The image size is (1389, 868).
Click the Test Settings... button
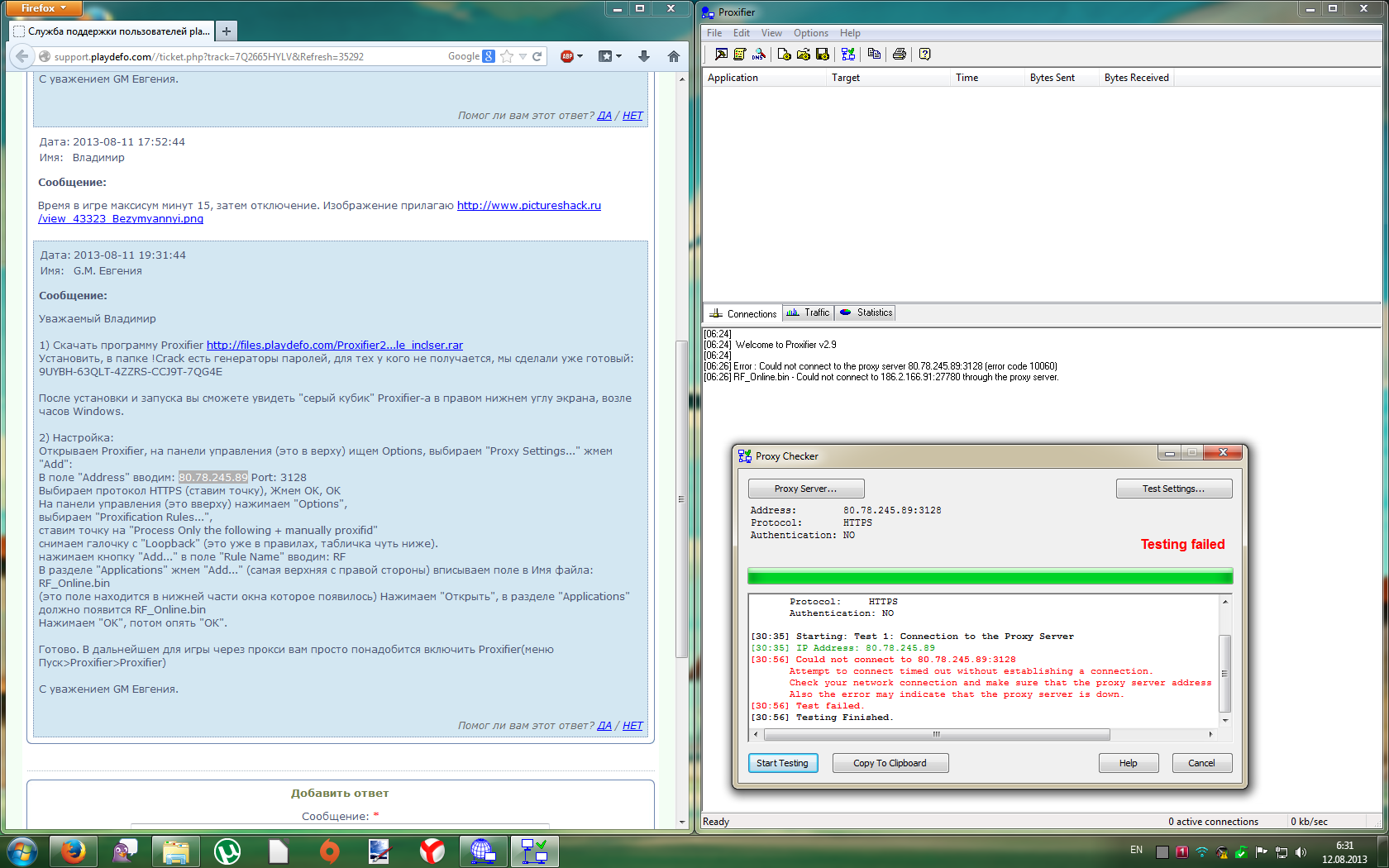pos(1174,489)
